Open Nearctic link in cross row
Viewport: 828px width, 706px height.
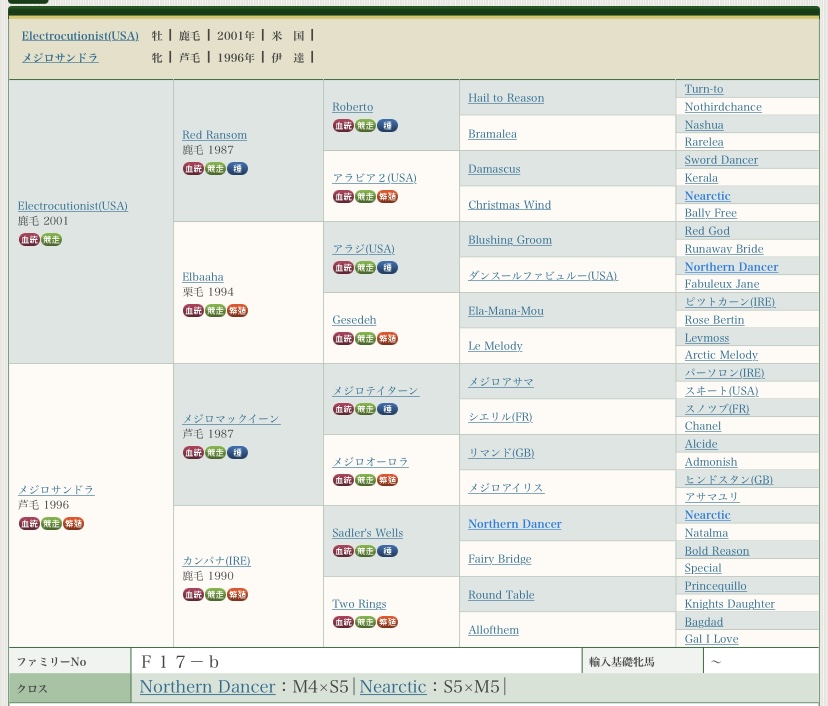(392, 687)
